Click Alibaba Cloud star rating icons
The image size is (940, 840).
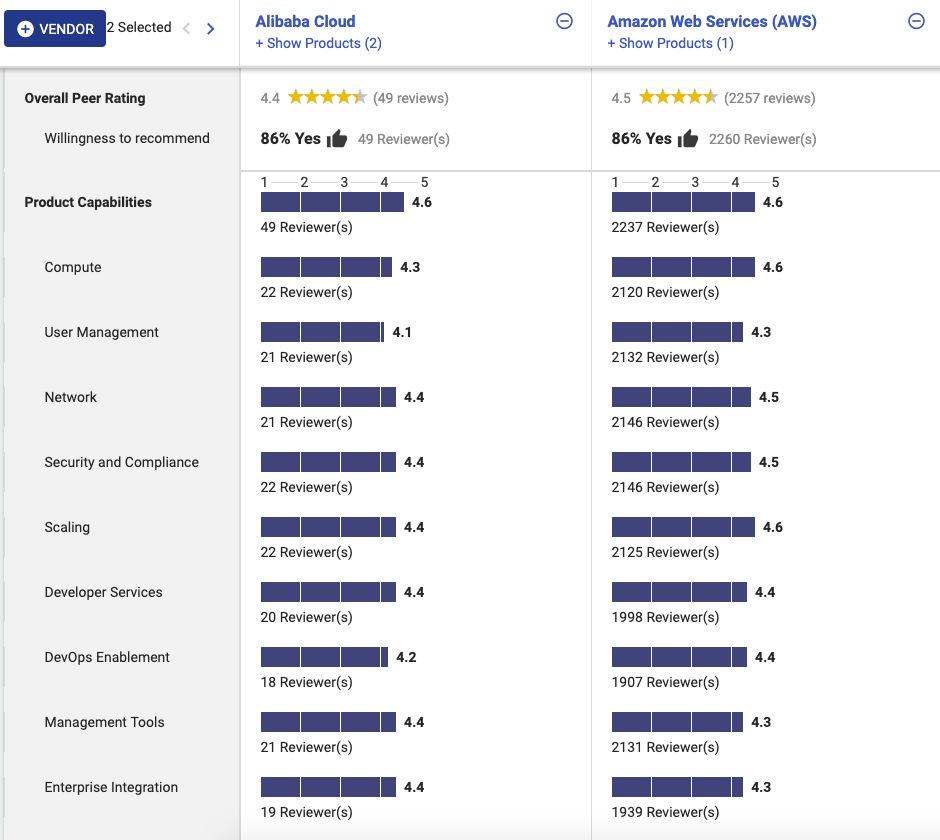click(327, 98)
